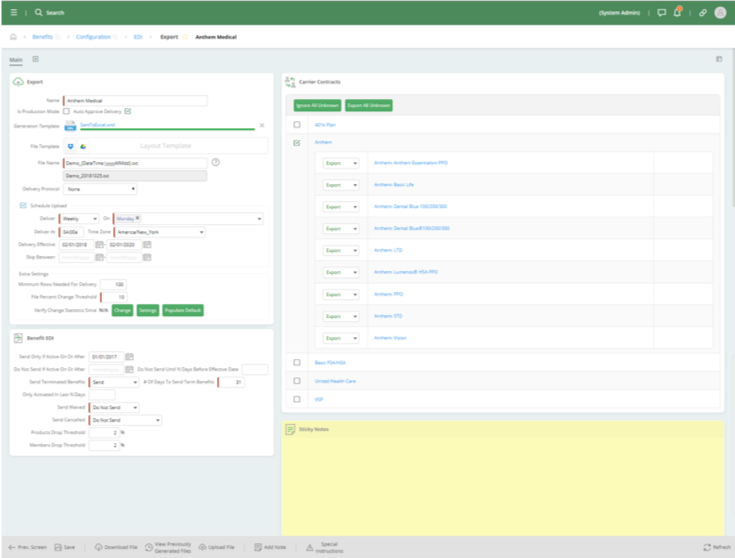The image size is (735, 558).
Task: Open the Delivery Protocol dropdown
Action: click(100, 188)
